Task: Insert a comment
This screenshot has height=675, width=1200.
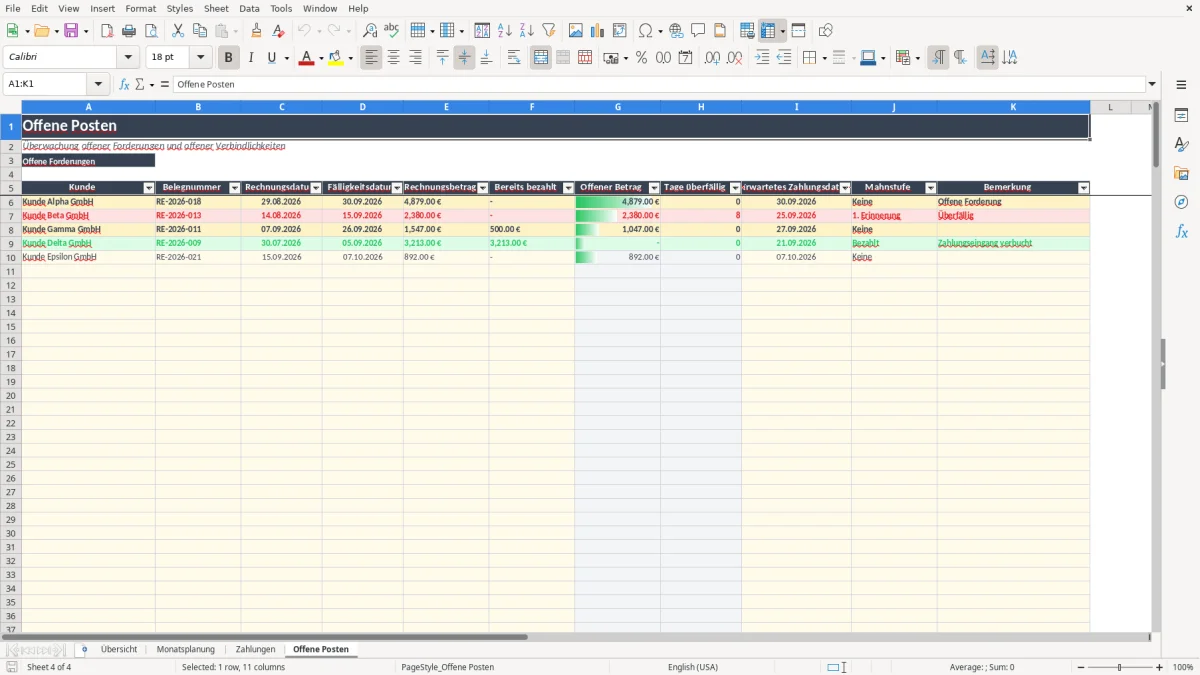Action: [x=698, y=31]
